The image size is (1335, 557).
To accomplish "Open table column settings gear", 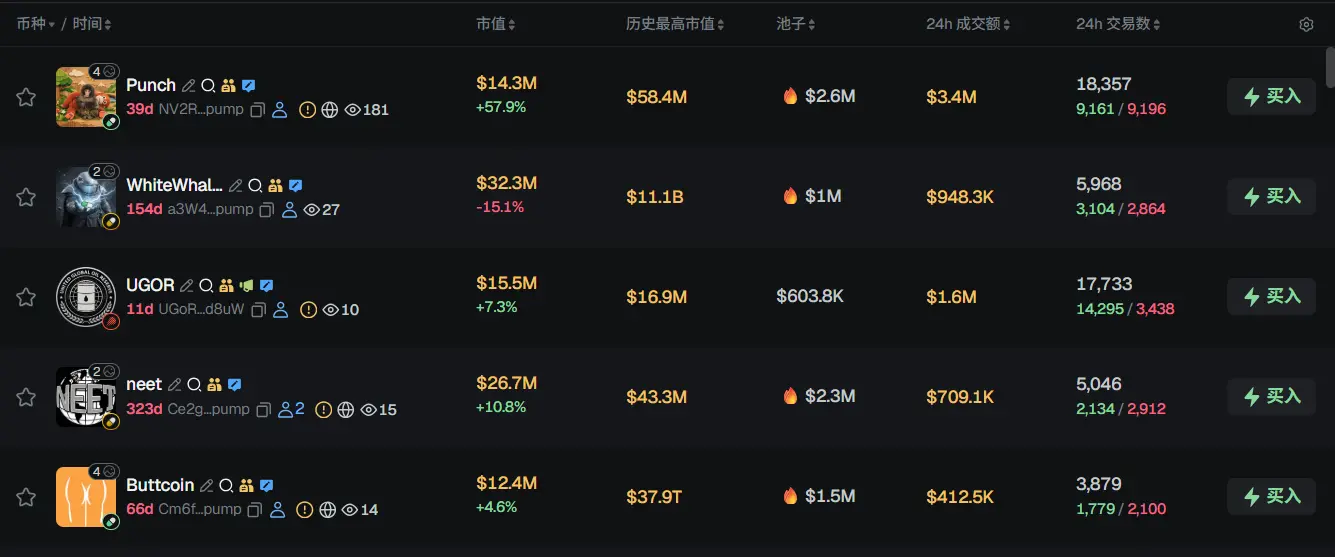I will click(1306, 24).
